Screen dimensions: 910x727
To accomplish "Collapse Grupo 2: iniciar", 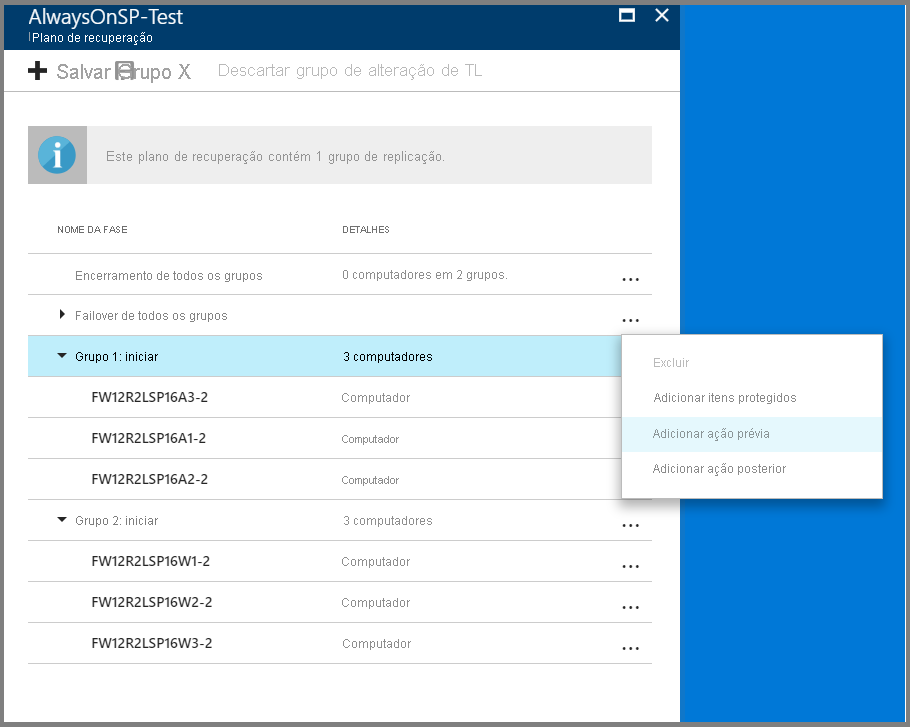I will [60, 521].
